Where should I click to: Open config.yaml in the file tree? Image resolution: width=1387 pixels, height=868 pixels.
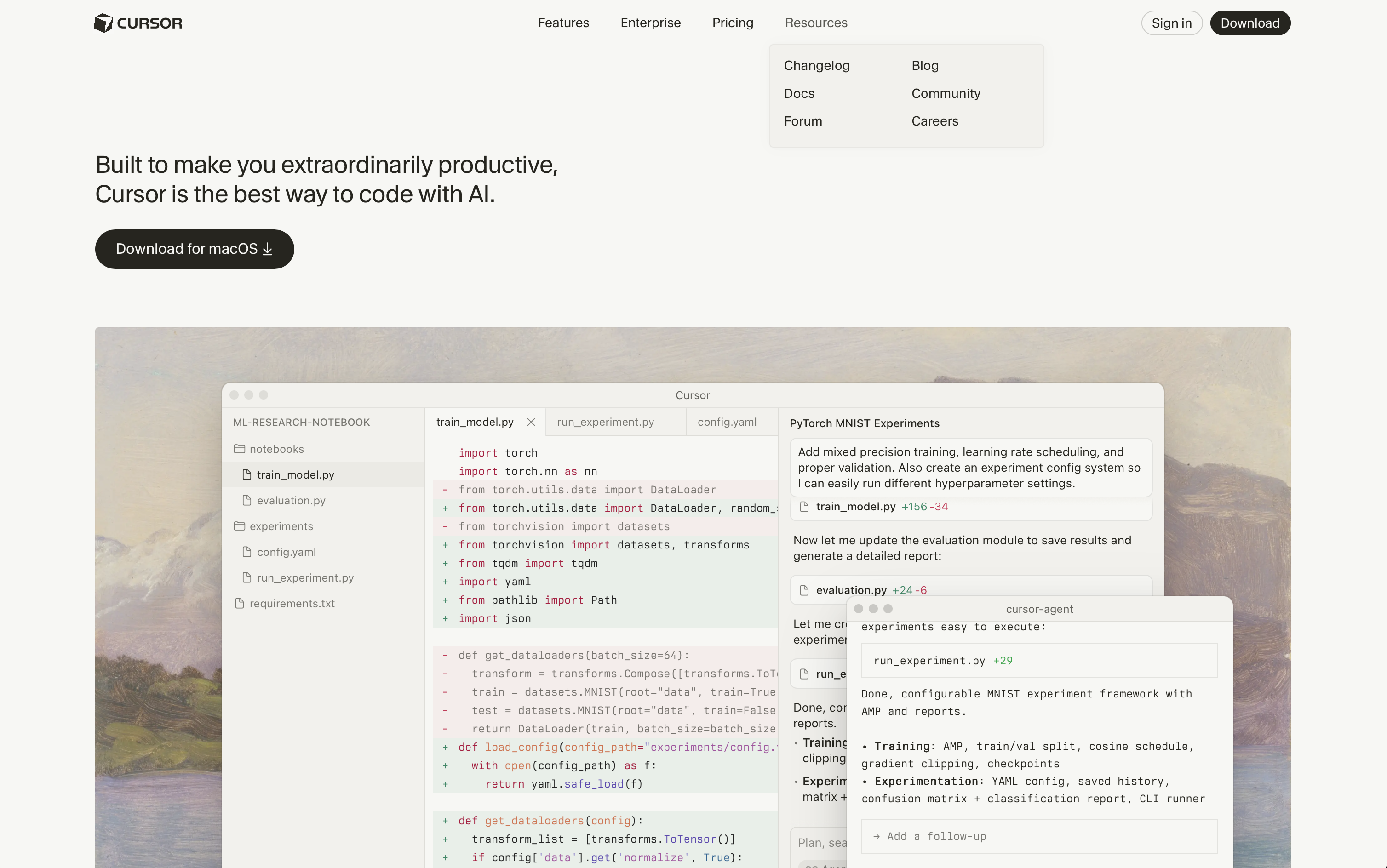286,552
